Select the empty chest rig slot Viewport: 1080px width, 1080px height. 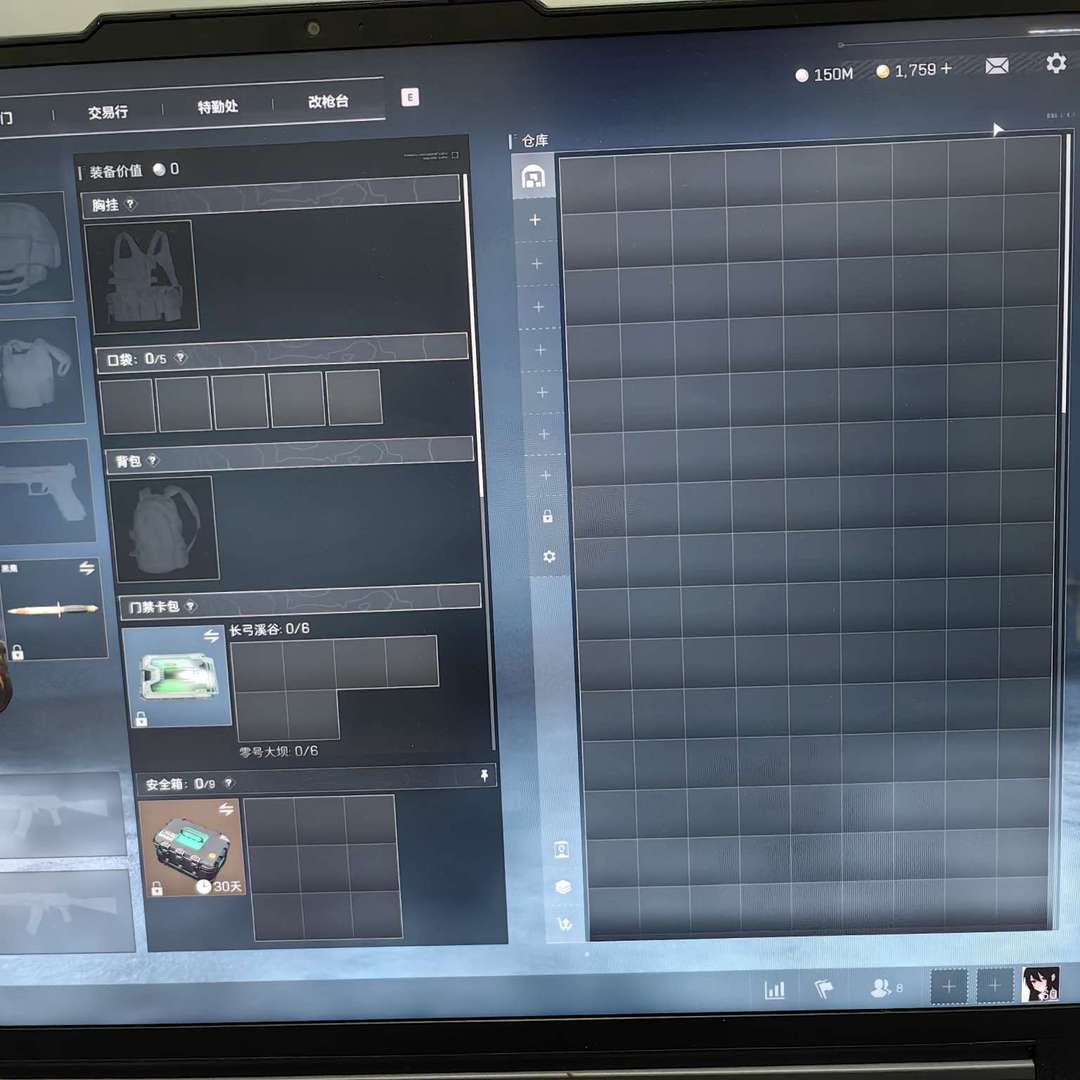tap(142, 276)
